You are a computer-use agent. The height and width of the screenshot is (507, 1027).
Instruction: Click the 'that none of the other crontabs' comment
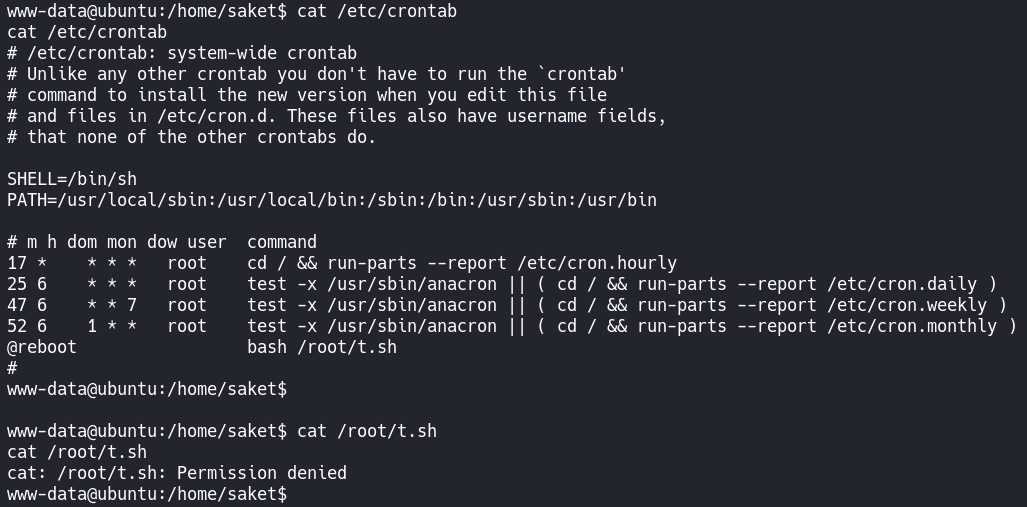(191, 137)
